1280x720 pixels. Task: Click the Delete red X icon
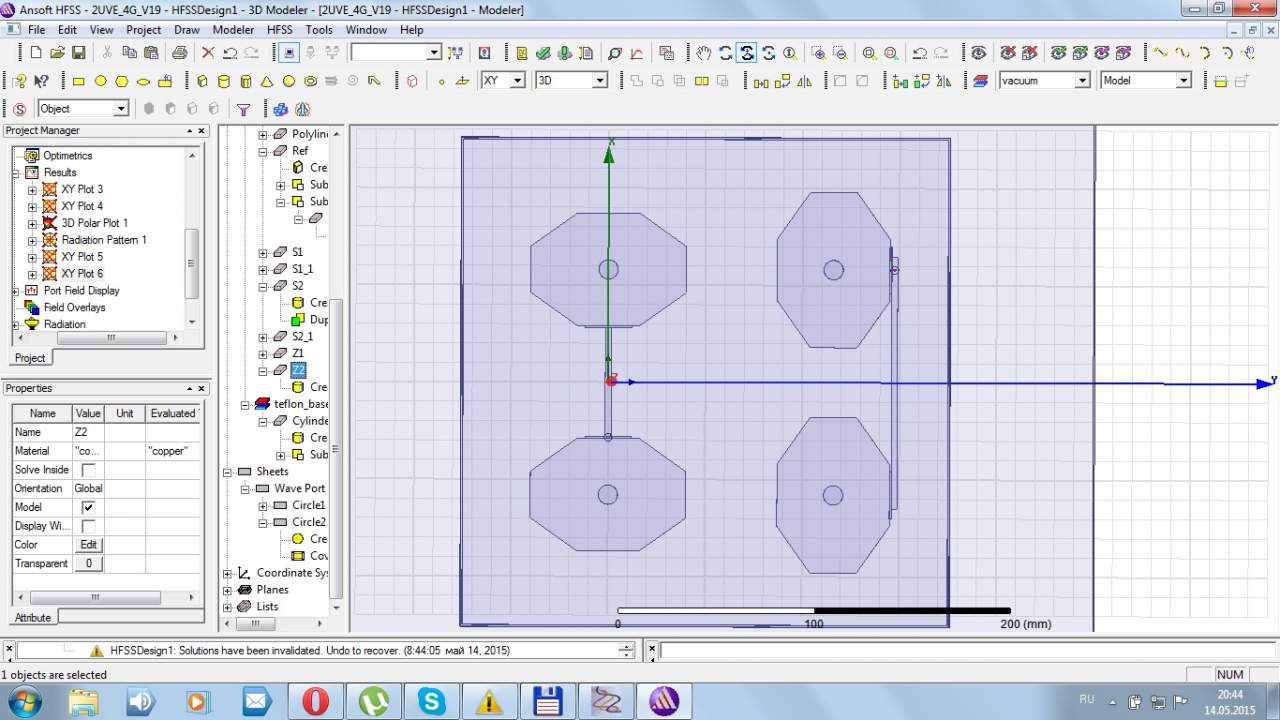click(x=208, y=53)
